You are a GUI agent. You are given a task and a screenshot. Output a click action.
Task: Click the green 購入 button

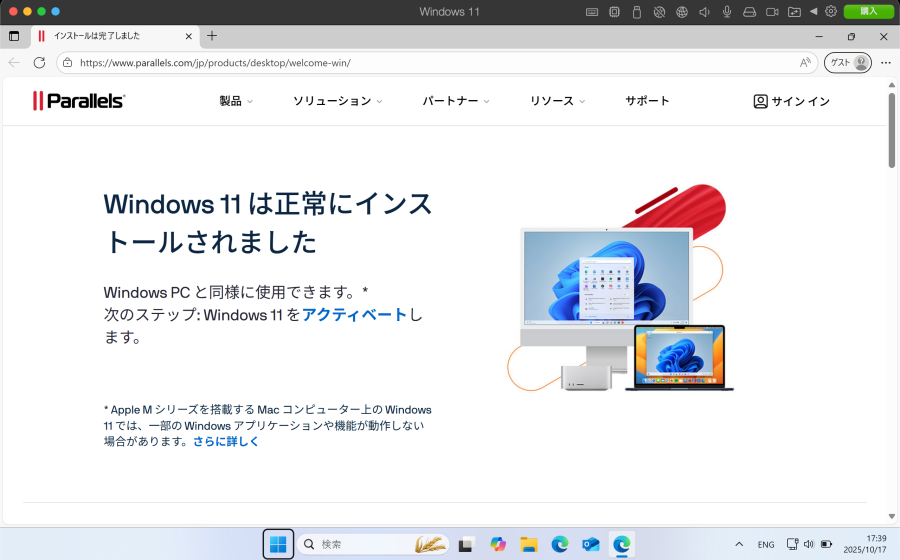tap(868, 11)
